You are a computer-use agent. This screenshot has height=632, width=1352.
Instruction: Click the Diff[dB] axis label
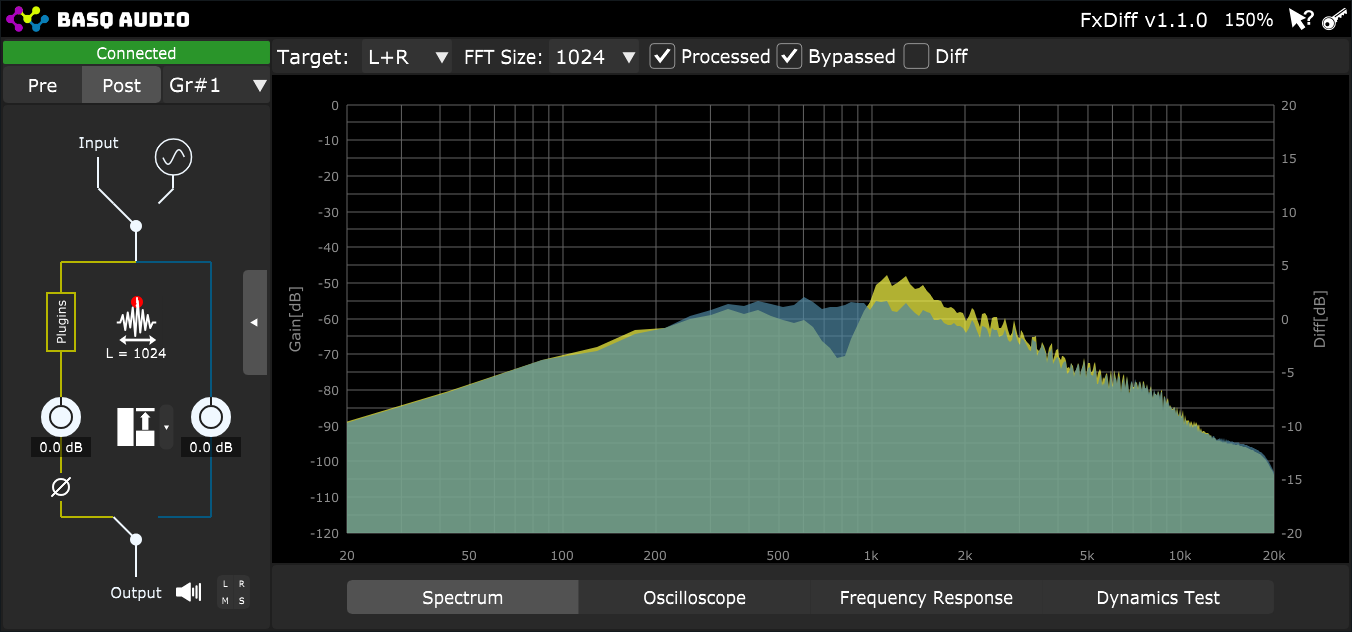(x=1320, y=320)
